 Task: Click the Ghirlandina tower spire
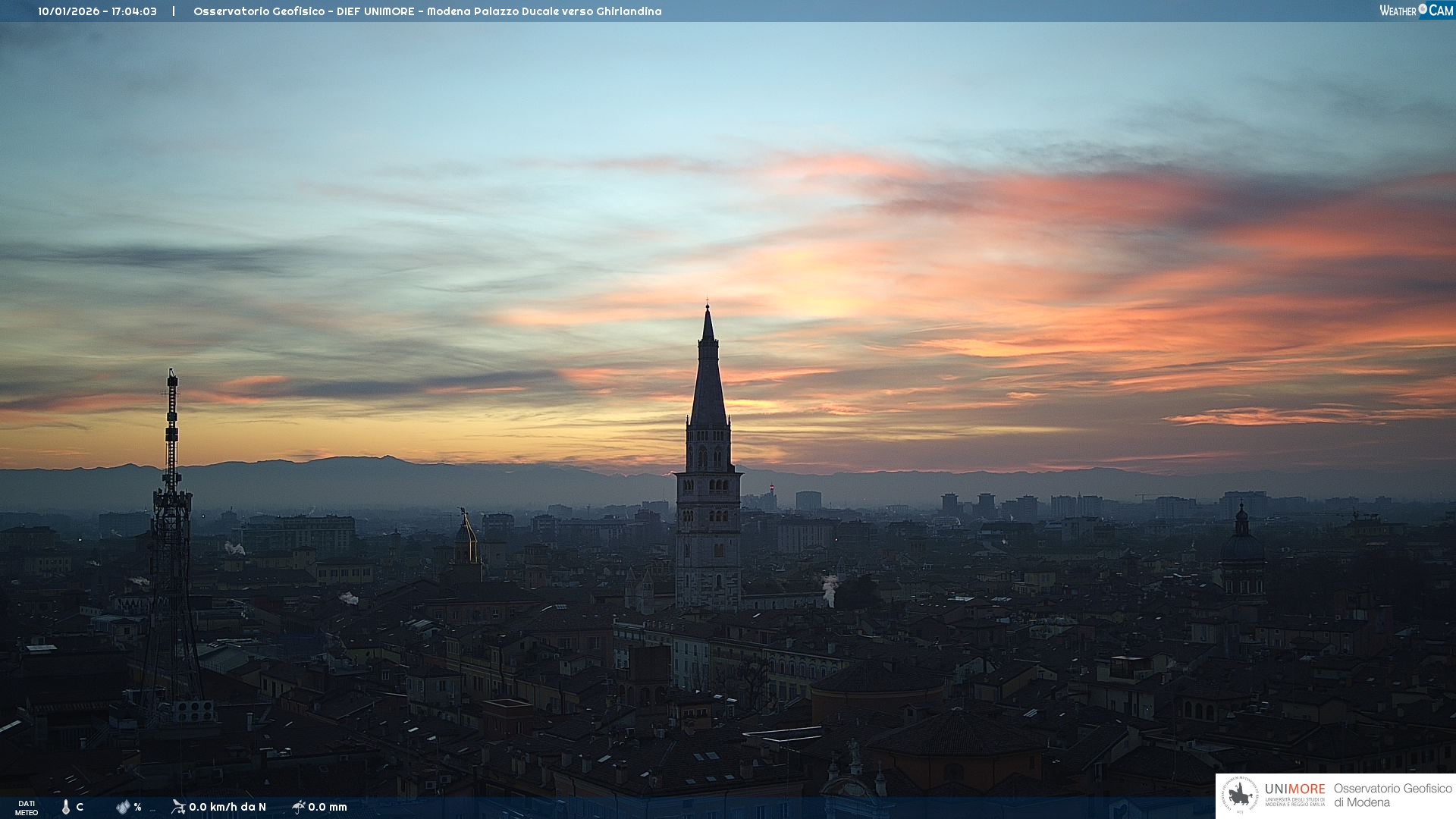click(708, 372)
